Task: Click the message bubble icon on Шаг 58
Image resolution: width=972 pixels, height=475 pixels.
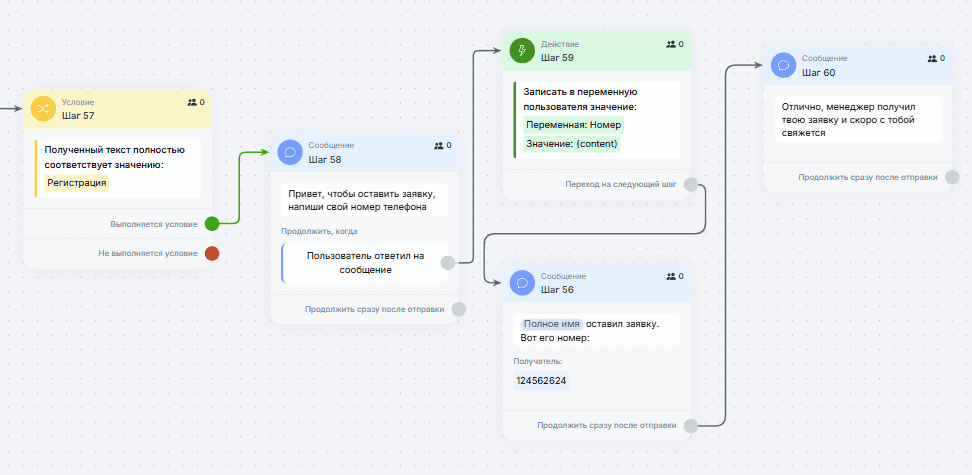Action: (289, 152)
